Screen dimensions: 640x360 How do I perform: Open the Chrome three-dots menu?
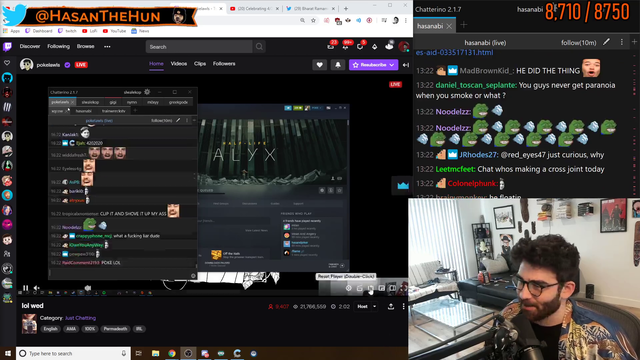(x=406, y=20)
